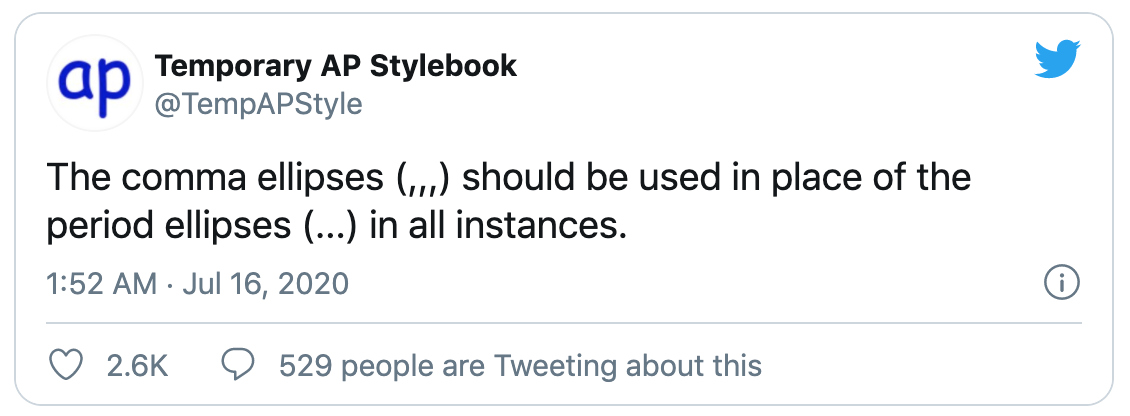1130x416 pixels.
Task: Open the Twitter info circle icon
Action: click(1059, 283)
